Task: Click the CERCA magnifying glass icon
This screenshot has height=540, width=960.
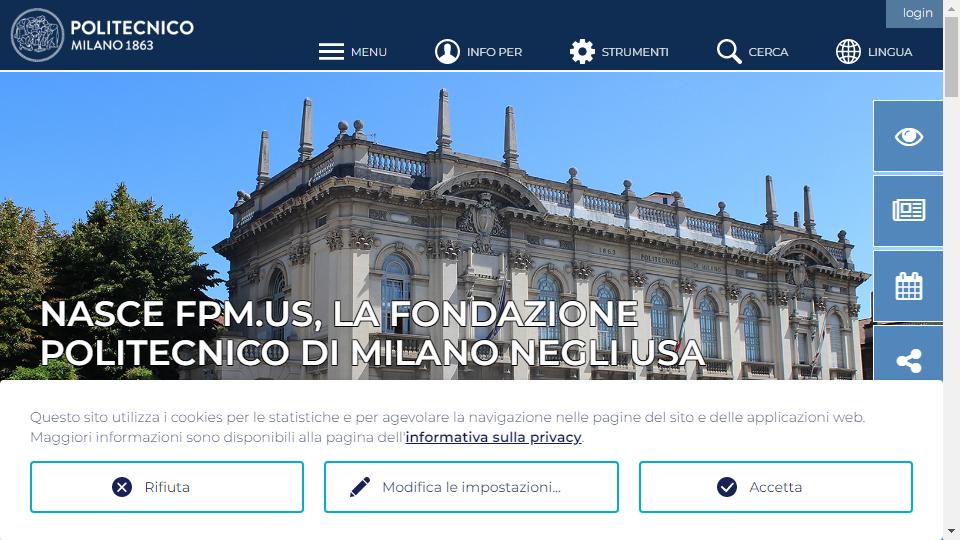Action: (729, 51)
